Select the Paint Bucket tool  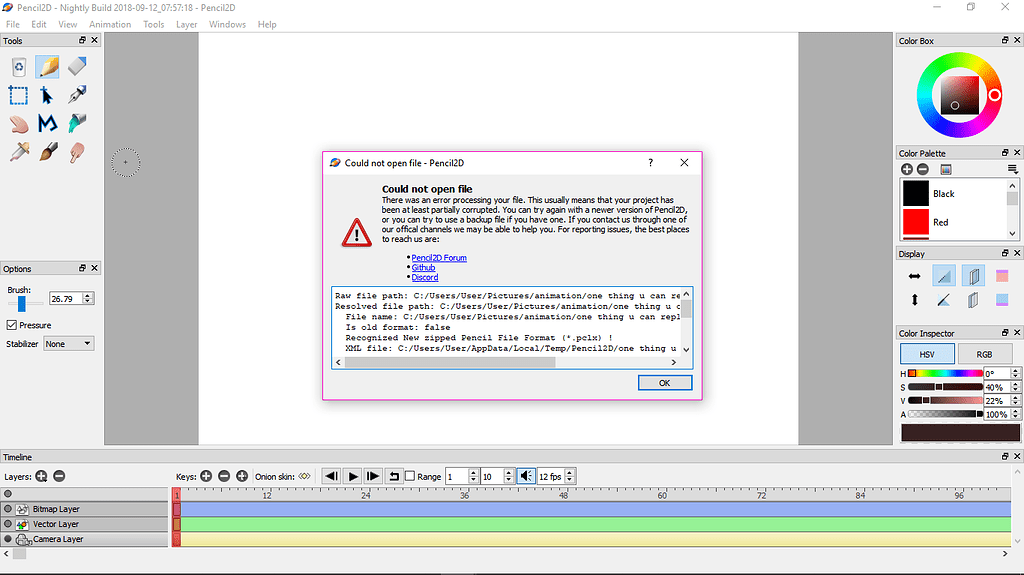click(x=77, y=123)
